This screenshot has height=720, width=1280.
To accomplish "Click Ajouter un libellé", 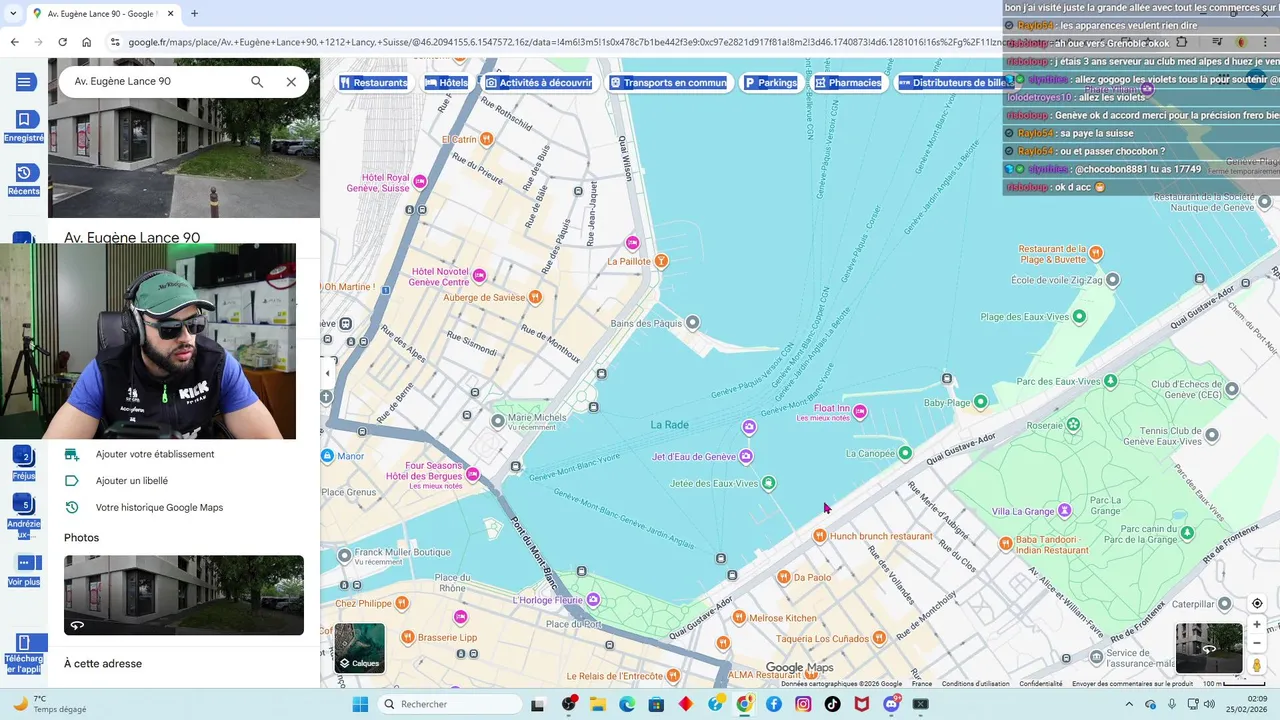I will pyautogui.click(x=131, y=481).
